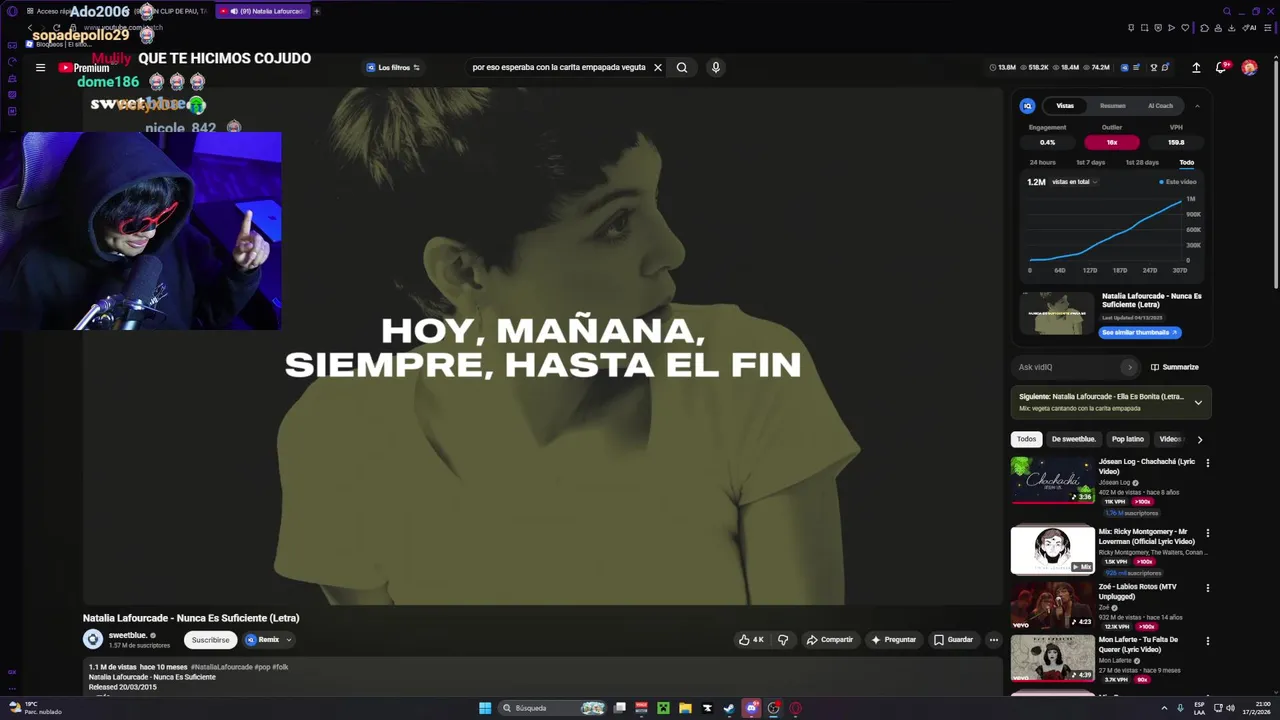Click the Preguntar button
The height and width of the screenshot is (720, 1280).
pos(893,640)
